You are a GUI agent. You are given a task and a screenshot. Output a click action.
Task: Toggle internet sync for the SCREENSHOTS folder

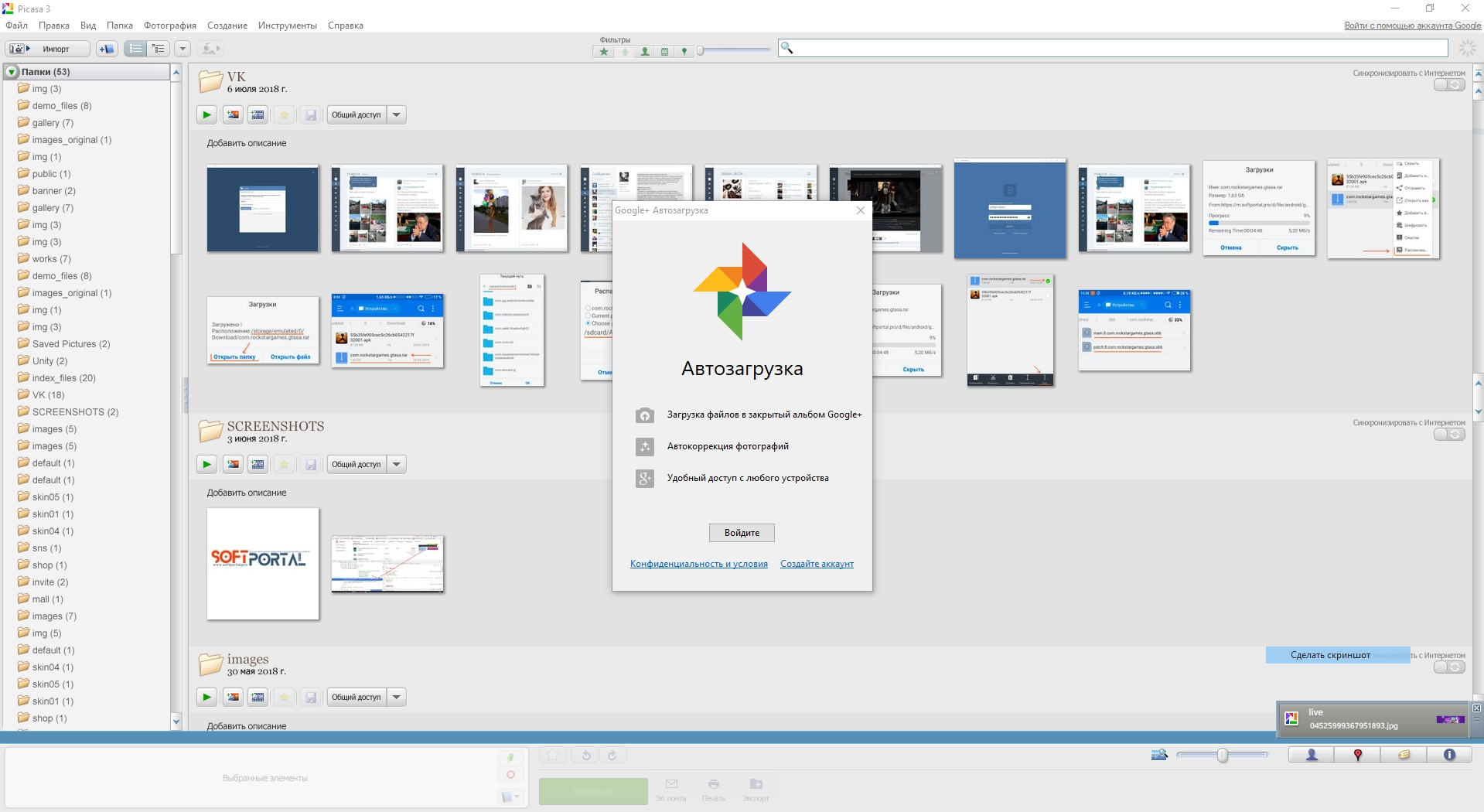[x=1448, y=435]
